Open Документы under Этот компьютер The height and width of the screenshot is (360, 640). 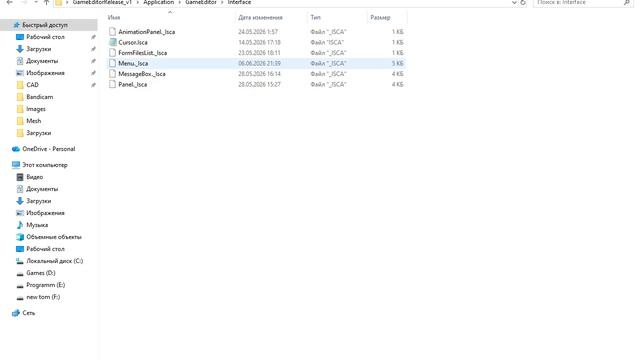tap(42, 189)
